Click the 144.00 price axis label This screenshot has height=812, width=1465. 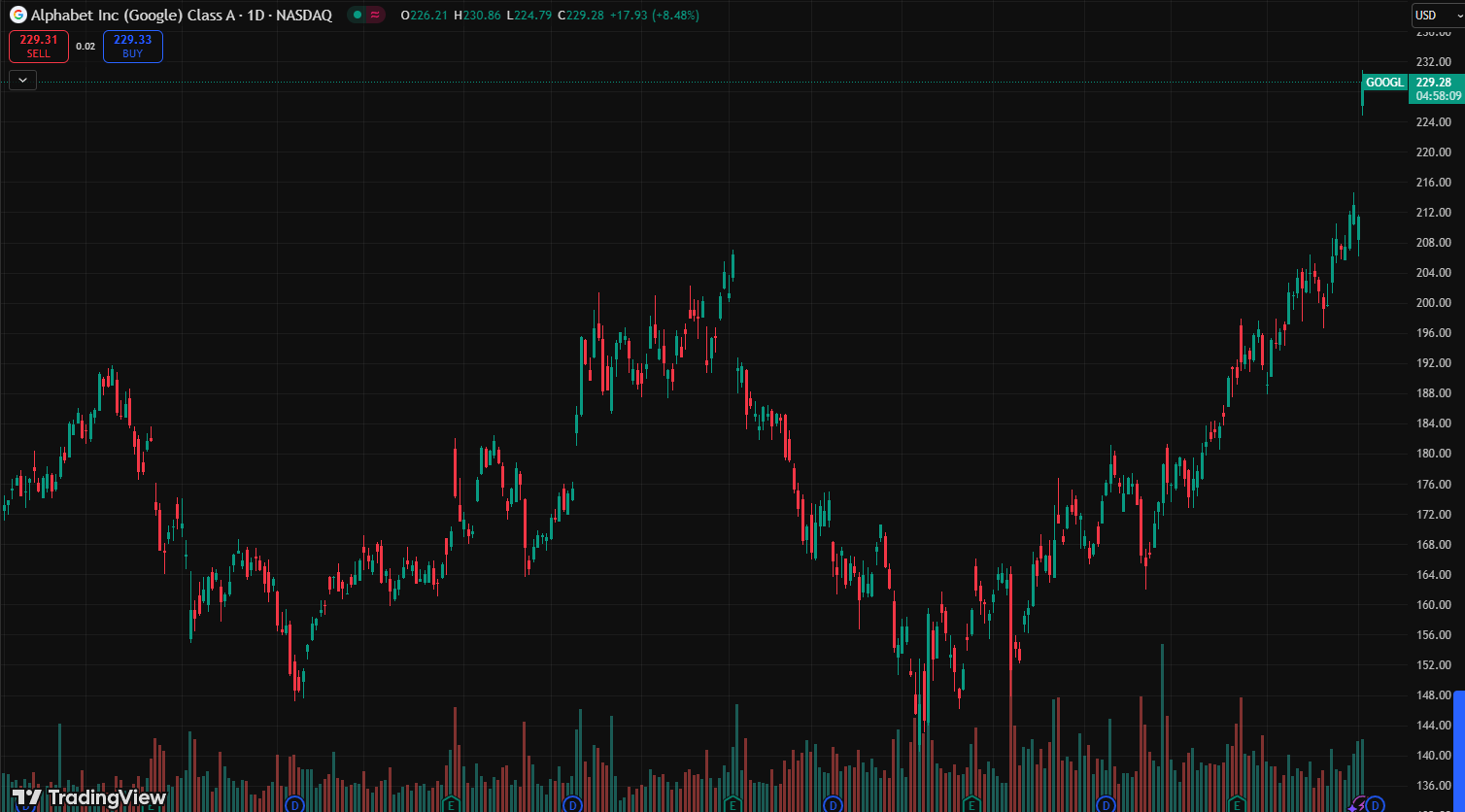coord(1433,726)
